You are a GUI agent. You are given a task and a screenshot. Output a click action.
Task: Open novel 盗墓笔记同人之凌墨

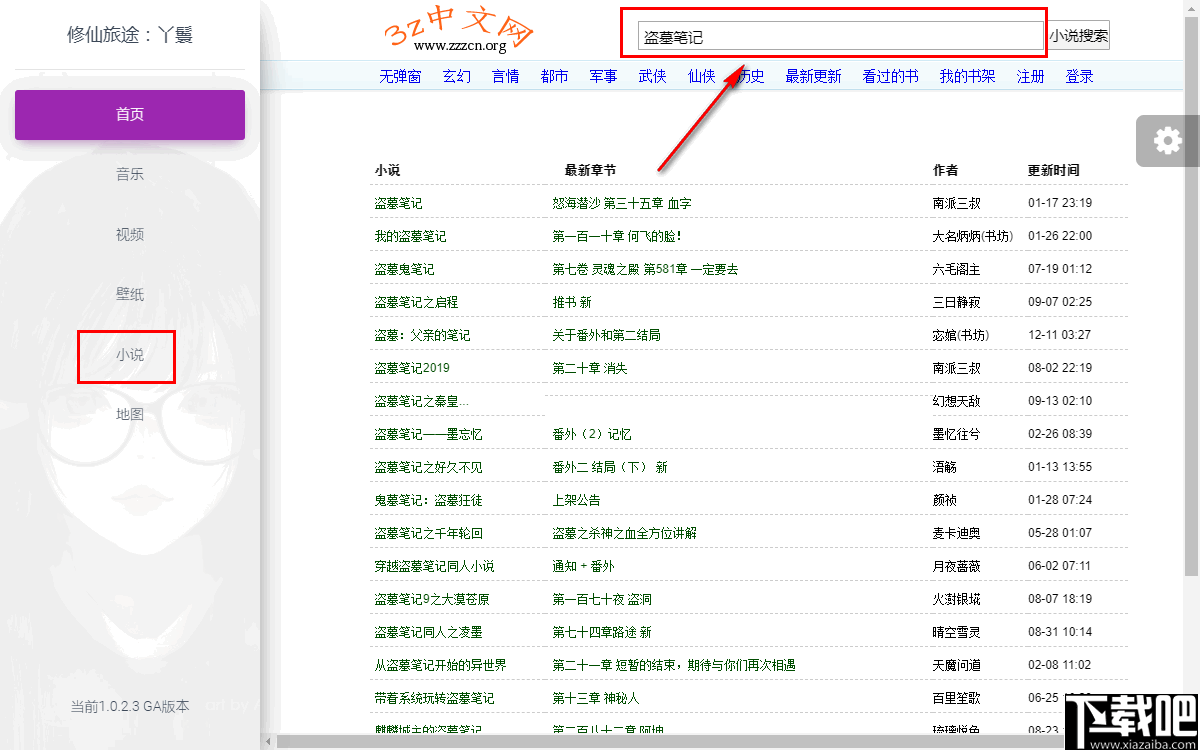[x=429, y=632]
